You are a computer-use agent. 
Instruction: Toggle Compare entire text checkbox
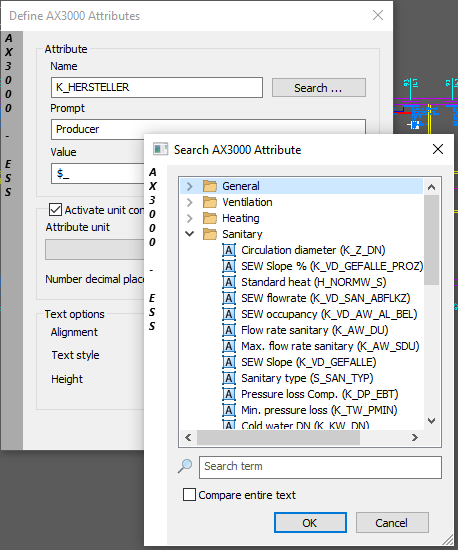[189, 495]
